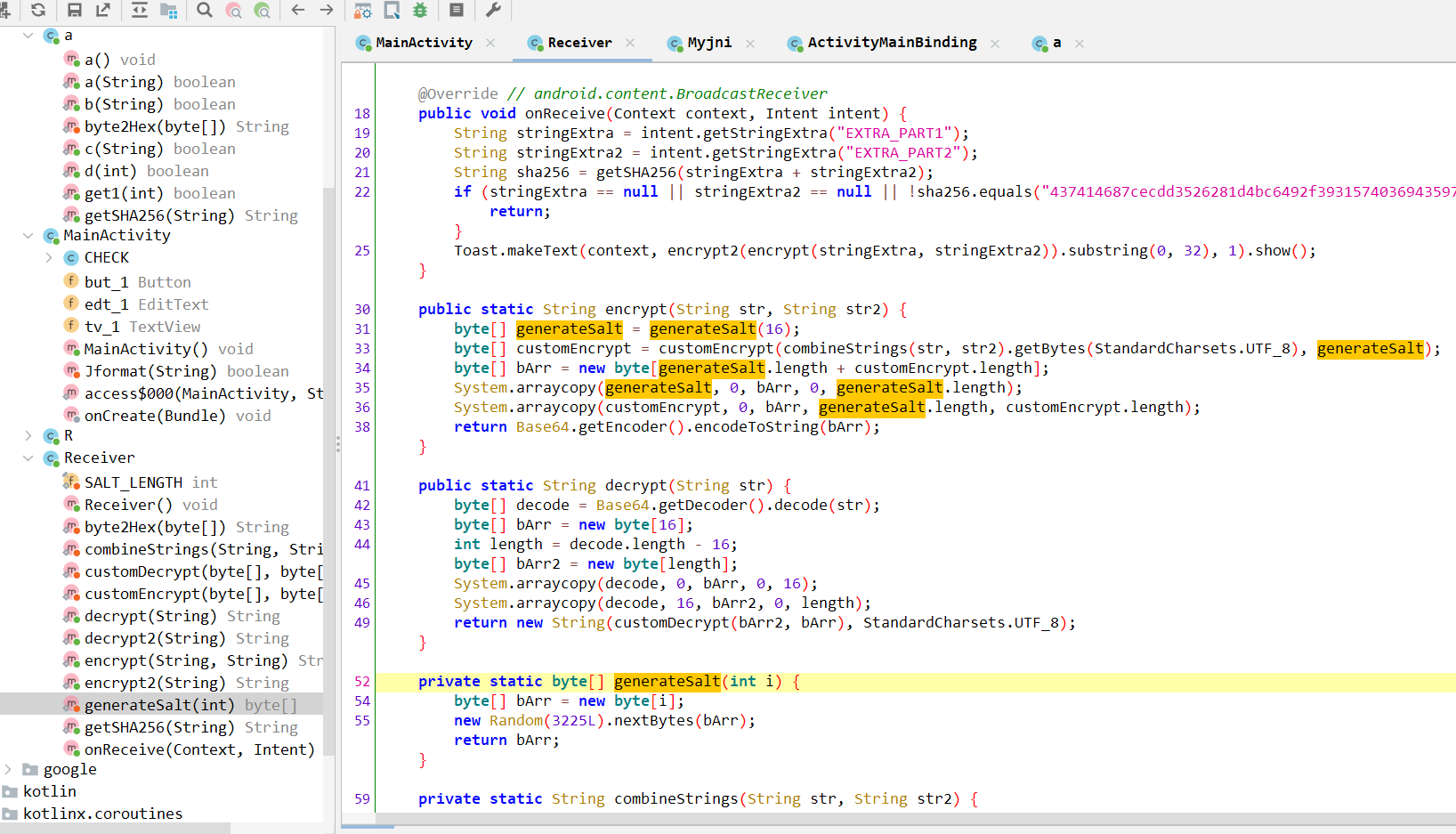This screenshot has height=834, width=1456.
Task: Click the tree panel horizontal scrollbar
Action: [x=116, y=828]
